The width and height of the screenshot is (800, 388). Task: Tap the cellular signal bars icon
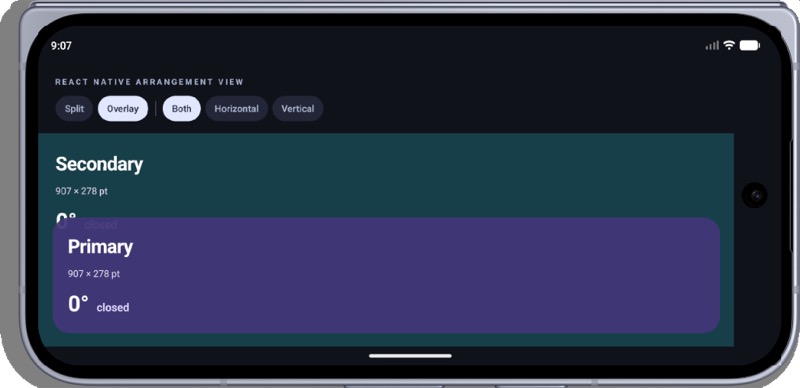[712, 45]
